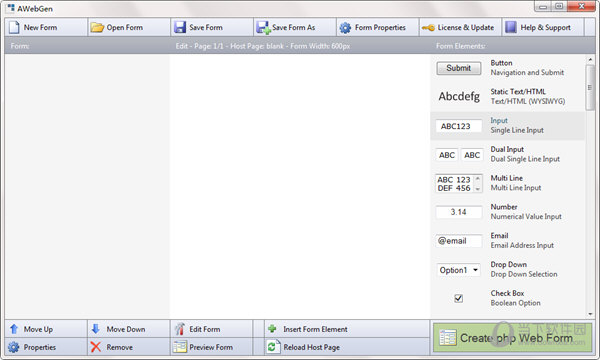Viewport: 600px width, 360px height.
Task: Select the Check Box Boolean Option label
Action: [x=515, y=298]
